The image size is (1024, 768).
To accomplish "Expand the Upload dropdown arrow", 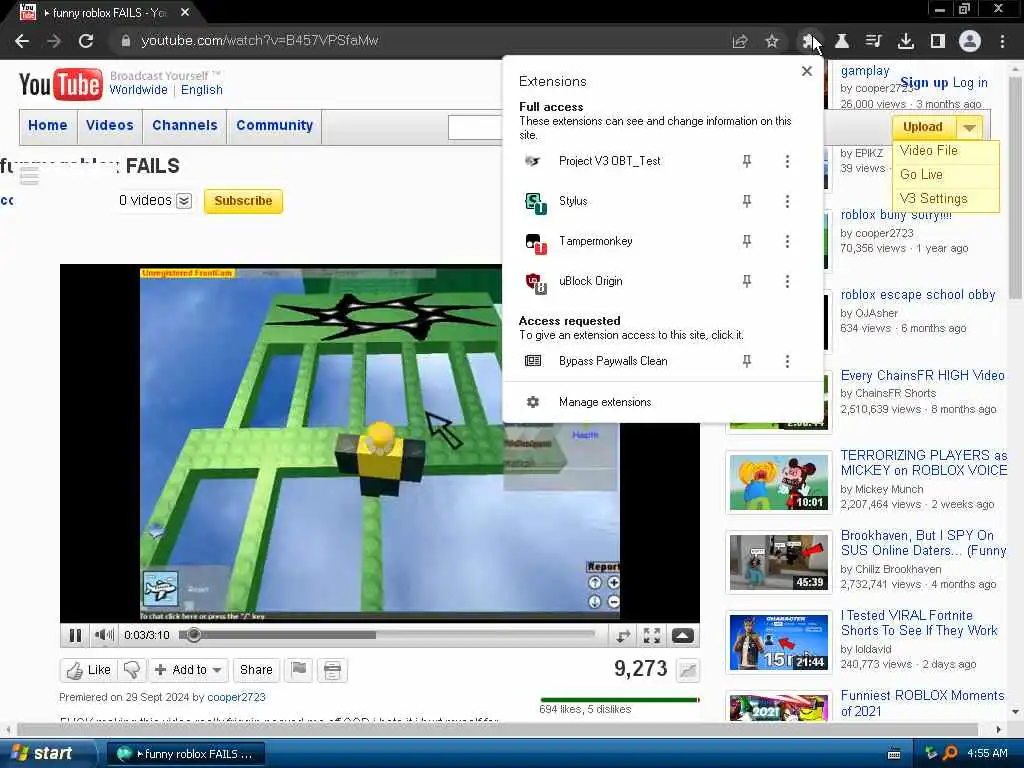I will [969, 127].
